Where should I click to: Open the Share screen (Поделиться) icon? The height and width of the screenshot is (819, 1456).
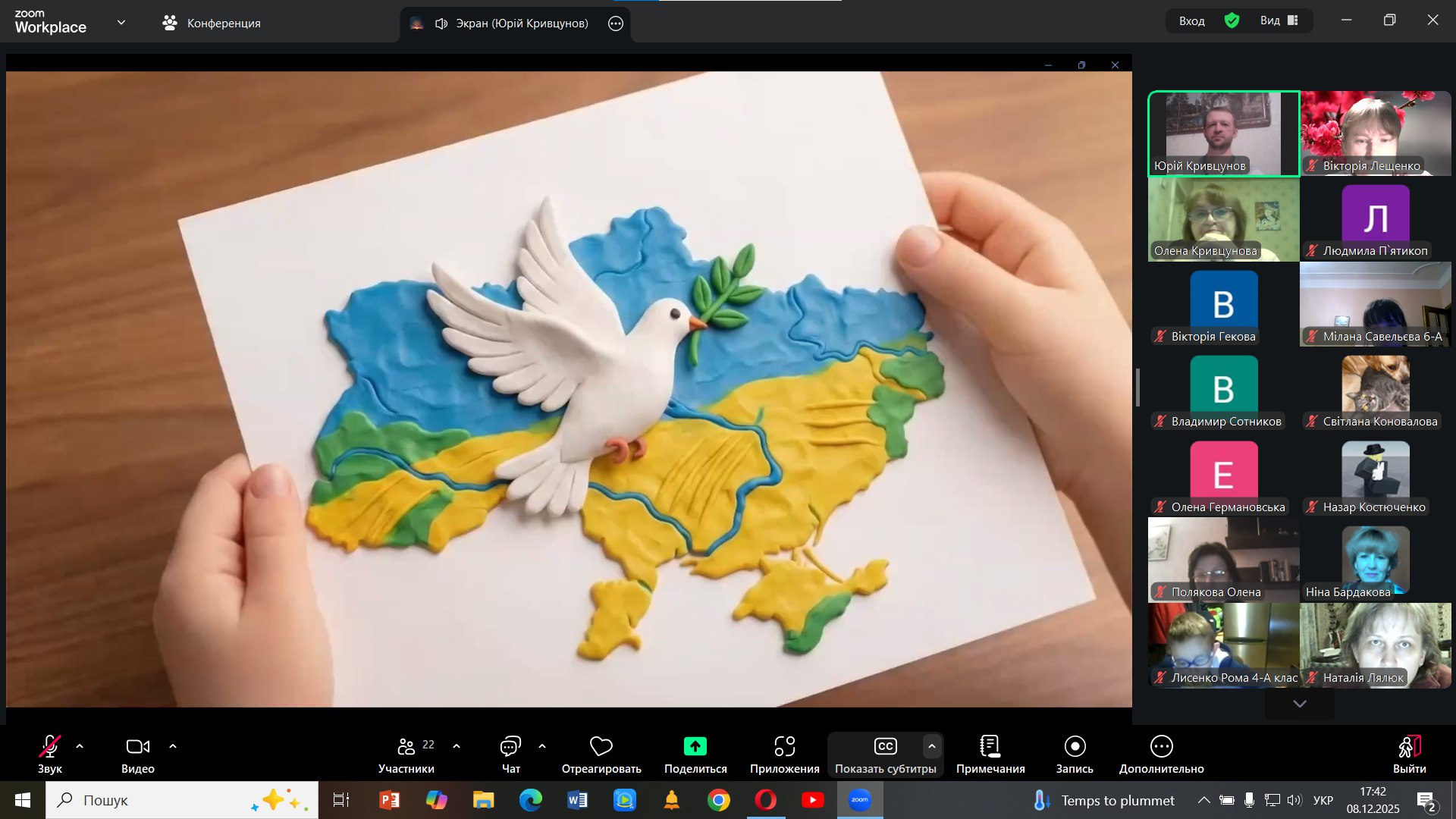point(695,747)
